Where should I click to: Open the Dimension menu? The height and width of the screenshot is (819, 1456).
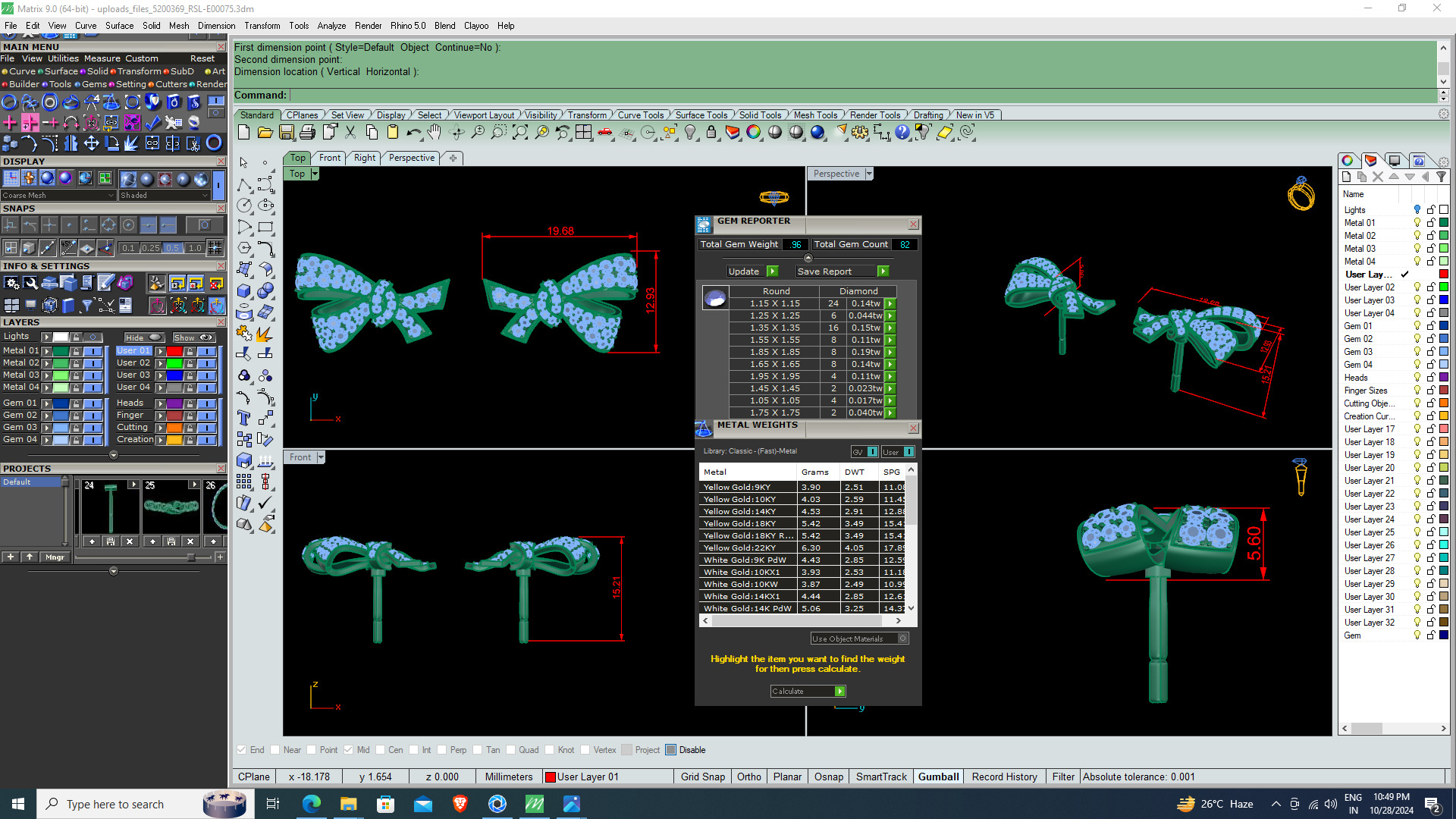(x=216, y=26)
